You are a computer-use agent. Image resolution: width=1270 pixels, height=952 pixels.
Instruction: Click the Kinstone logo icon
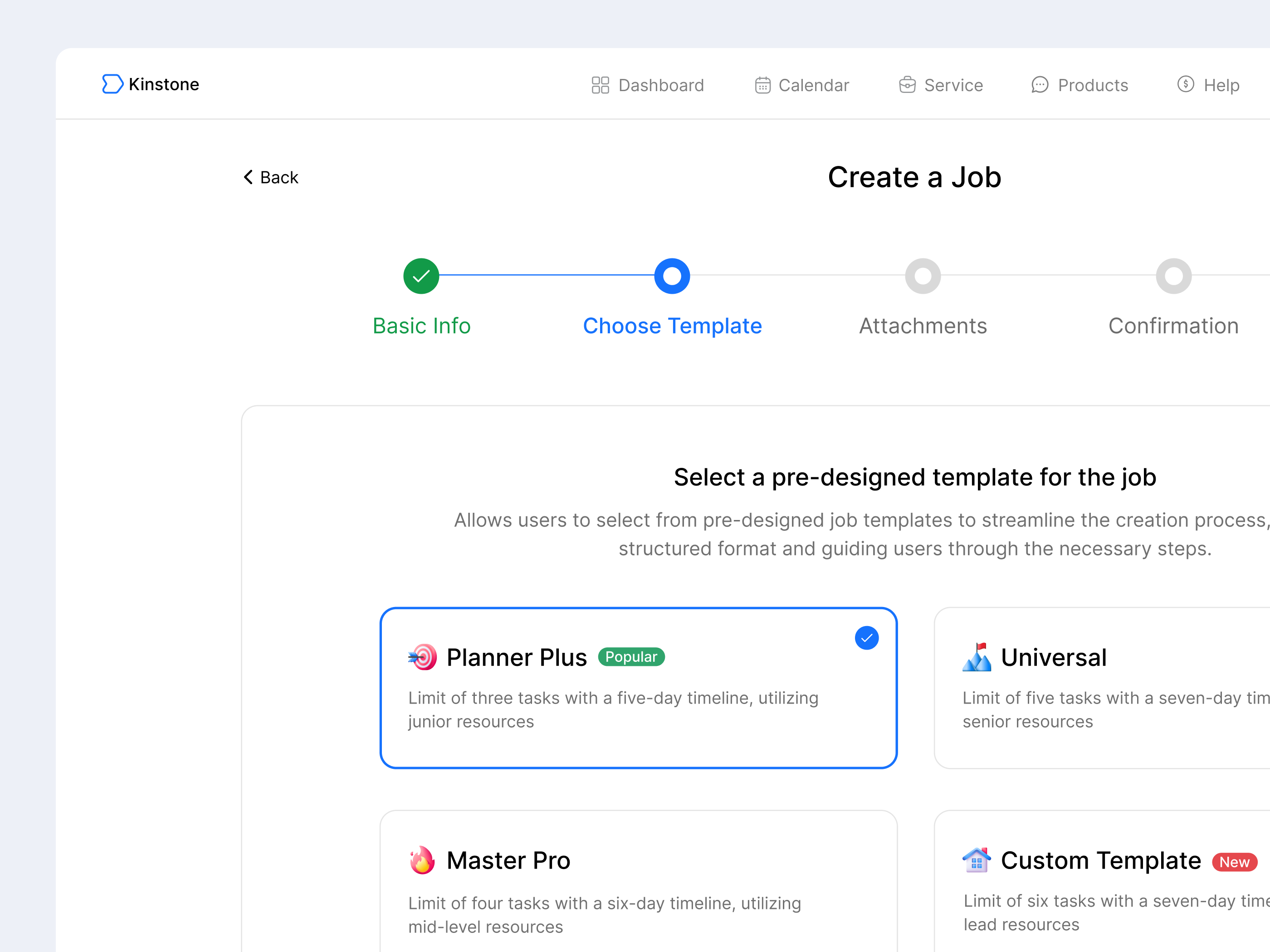pos(112,84)
